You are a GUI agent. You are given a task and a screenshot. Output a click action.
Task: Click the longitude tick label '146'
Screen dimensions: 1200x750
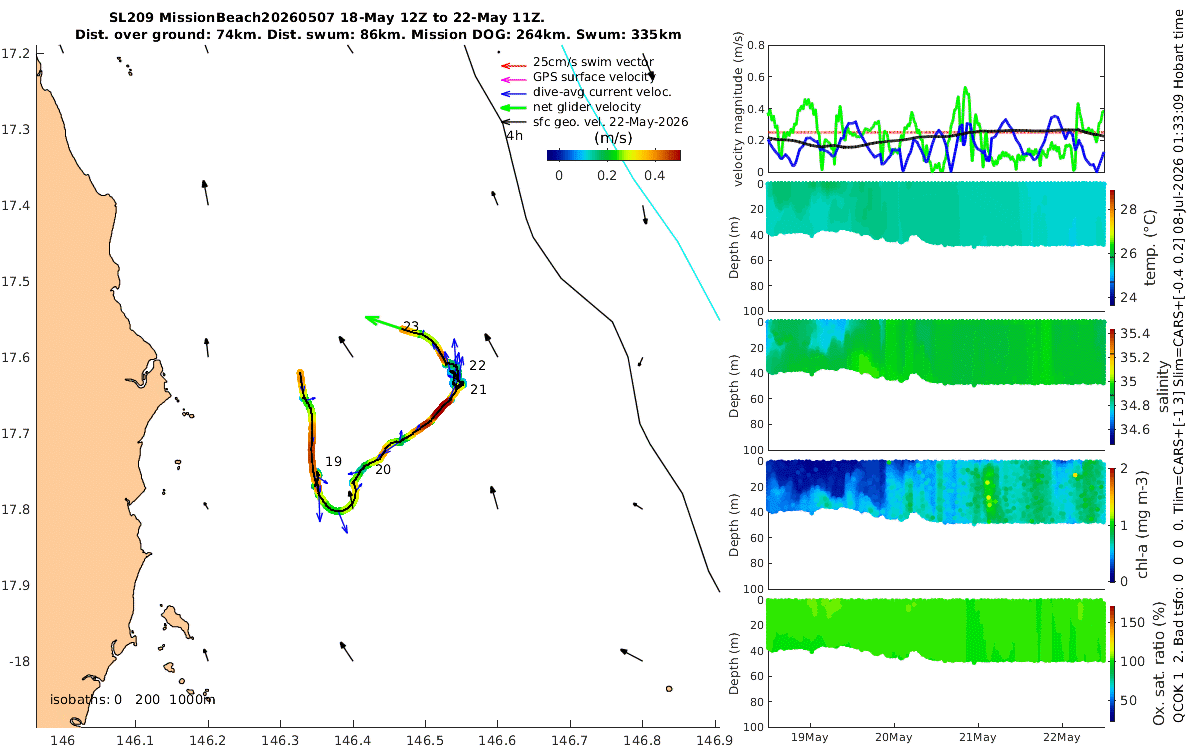(63, 740)
